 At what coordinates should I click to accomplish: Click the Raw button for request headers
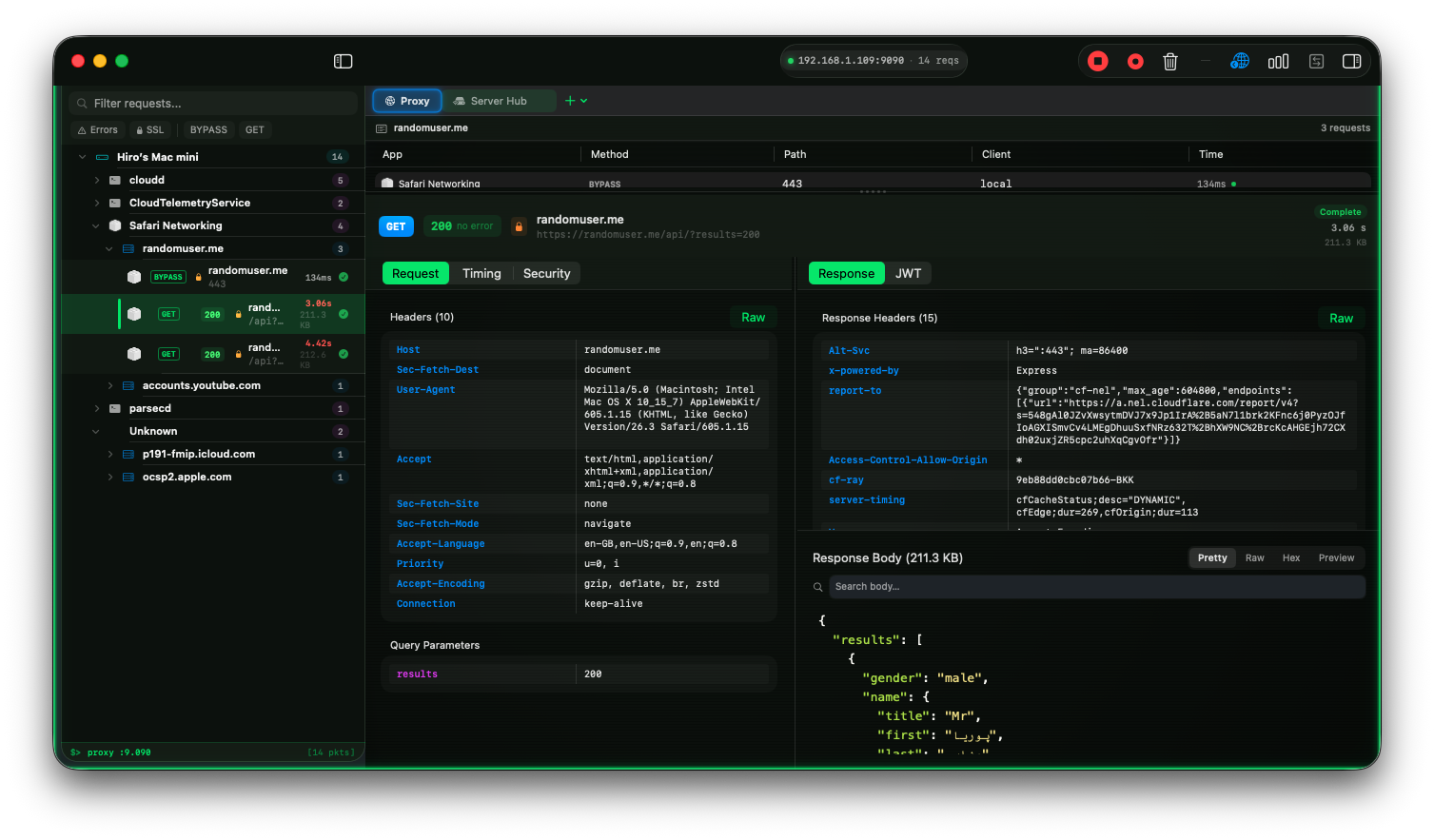point(753,317)
